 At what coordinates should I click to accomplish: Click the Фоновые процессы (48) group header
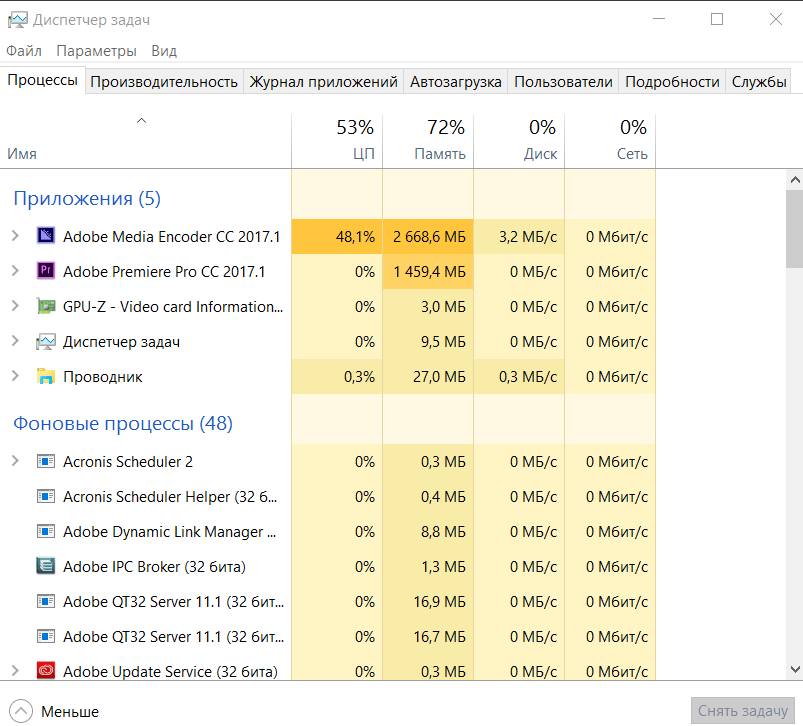[123, 423]
